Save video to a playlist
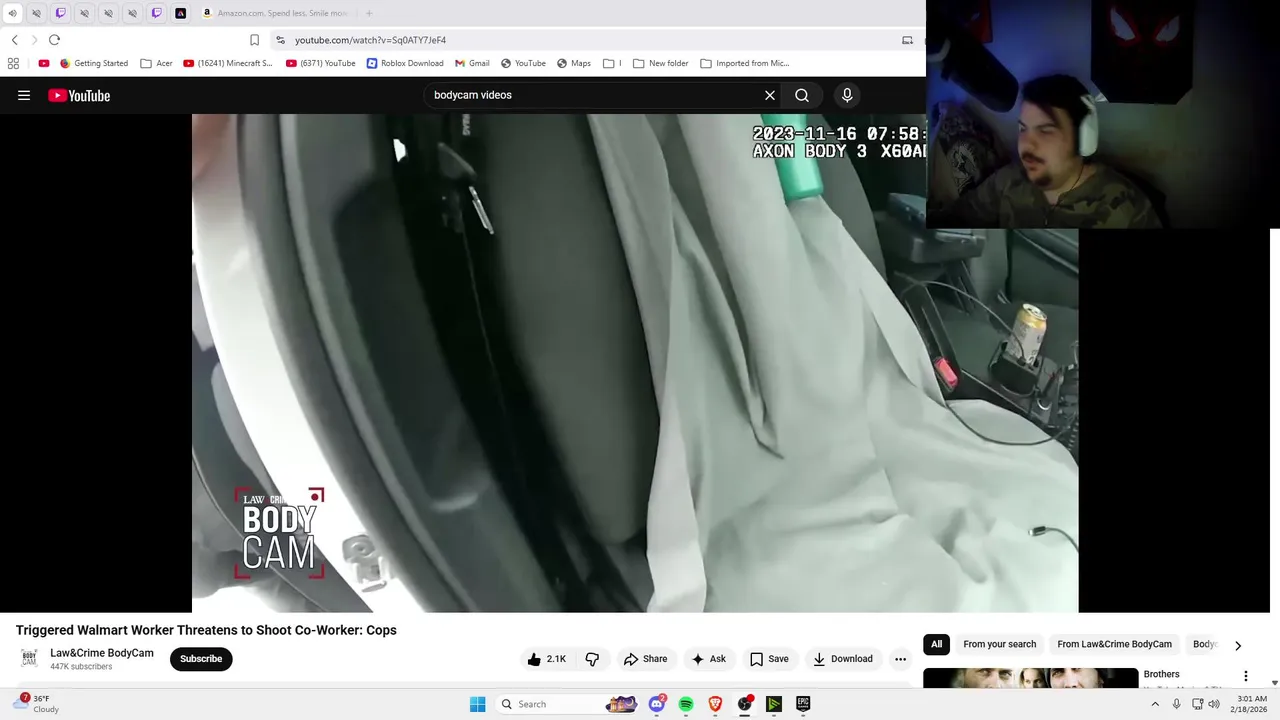 click(769, 659)
